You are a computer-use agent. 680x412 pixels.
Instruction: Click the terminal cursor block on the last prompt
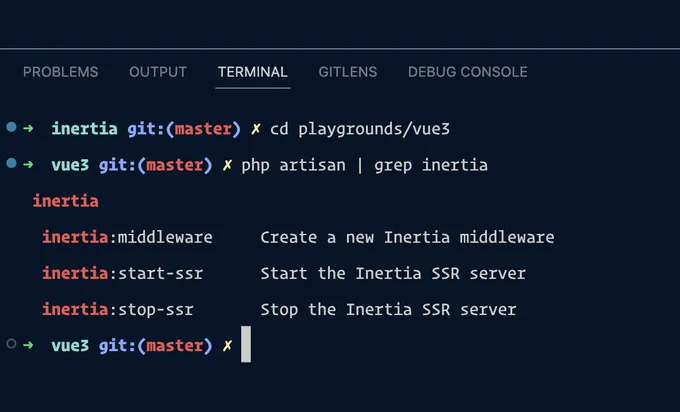pos(246,344)
